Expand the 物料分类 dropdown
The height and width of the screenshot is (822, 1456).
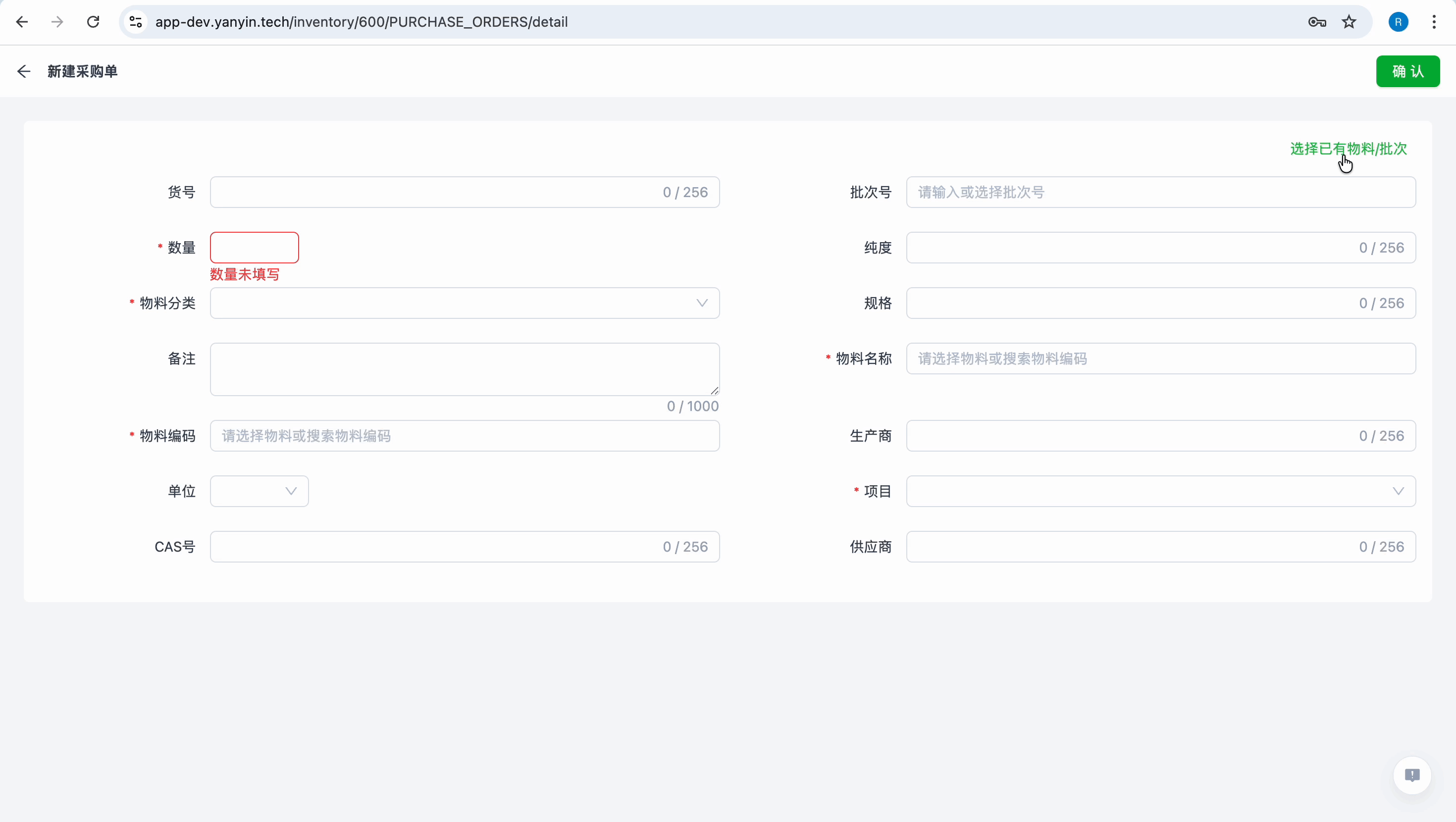(465, 303)
